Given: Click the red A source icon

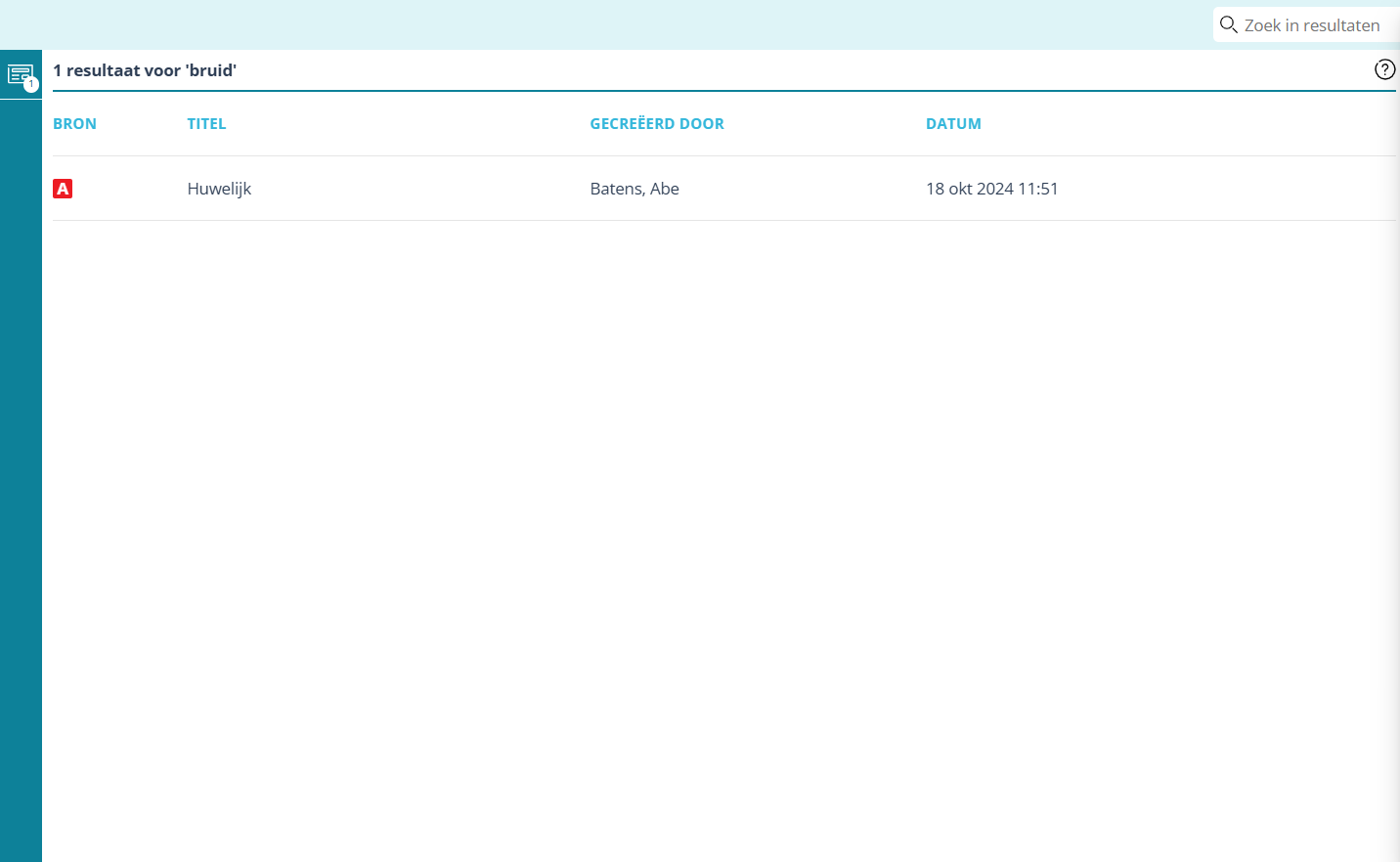Looking at the screenshot, I should click(x=63, y=189).
